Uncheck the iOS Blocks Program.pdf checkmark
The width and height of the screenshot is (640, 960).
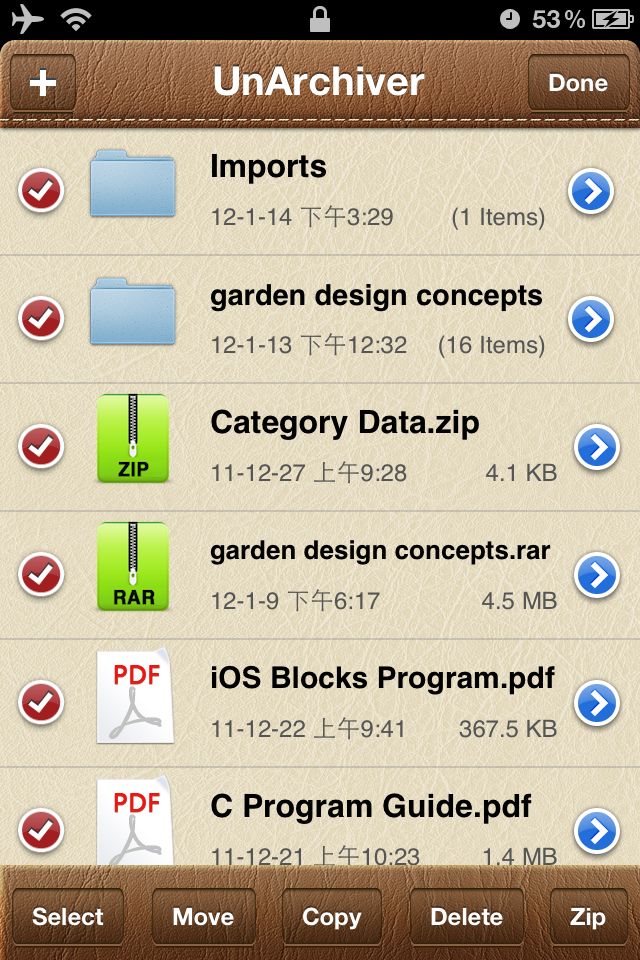[x=41, y=702]
